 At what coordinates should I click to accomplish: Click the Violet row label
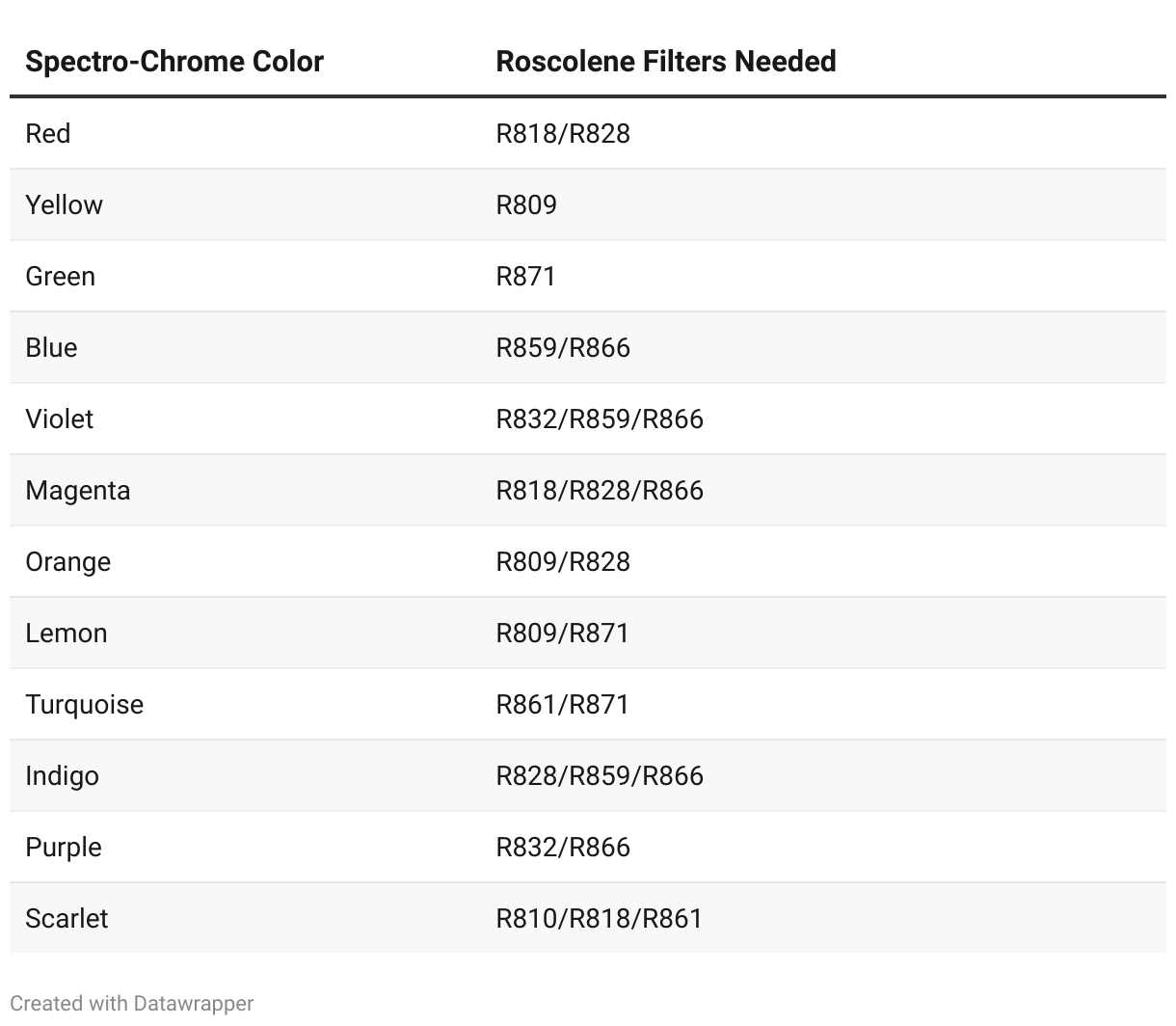click(60, 418)
